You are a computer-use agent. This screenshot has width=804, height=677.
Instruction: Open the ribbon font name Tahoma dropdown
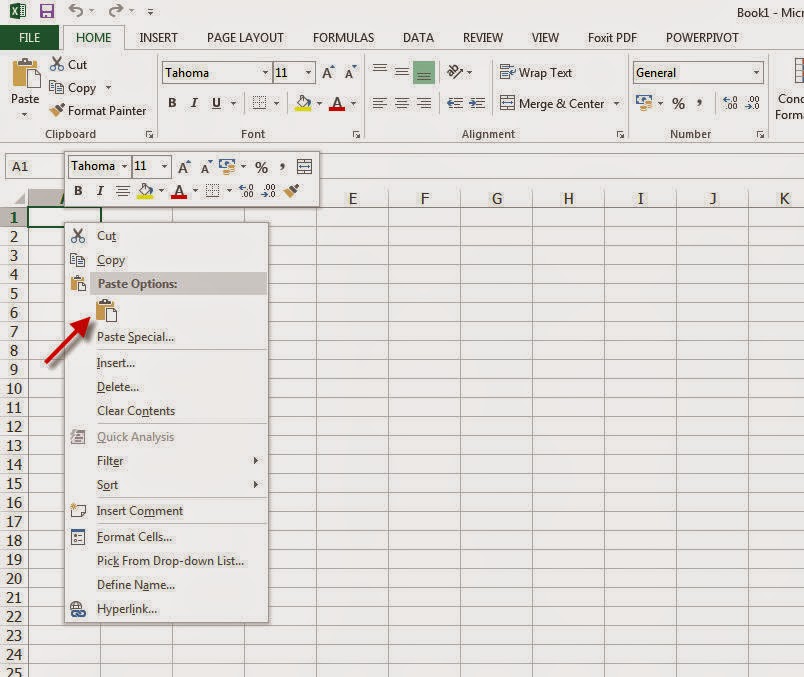265,73
